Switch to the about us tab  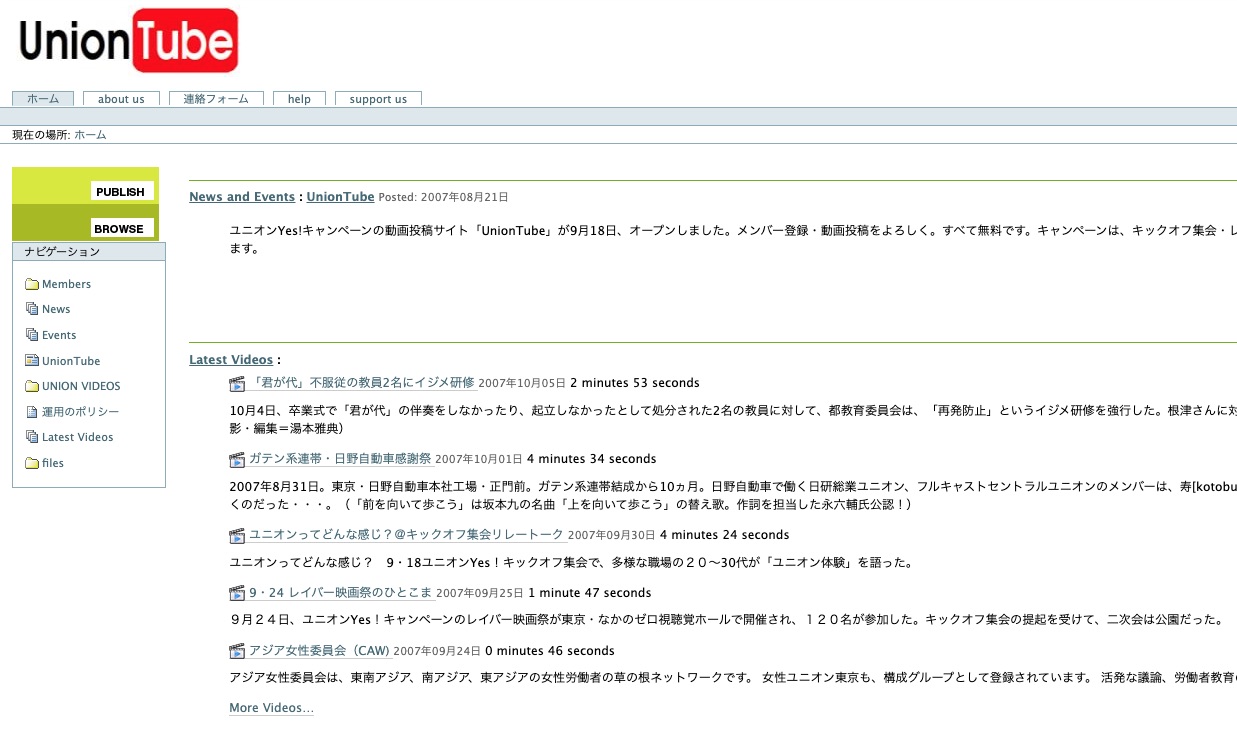pos(121,99)
